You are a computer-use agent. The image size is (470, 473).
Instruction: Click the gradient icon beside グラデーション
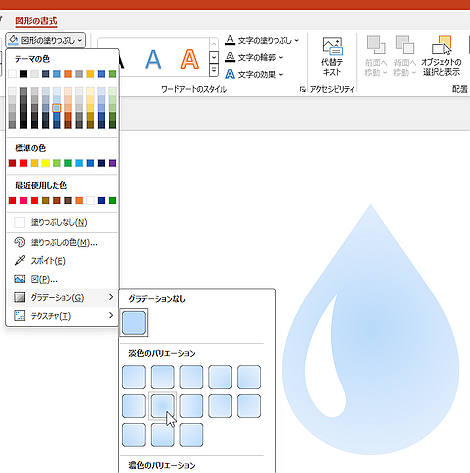tap(20, 297)
